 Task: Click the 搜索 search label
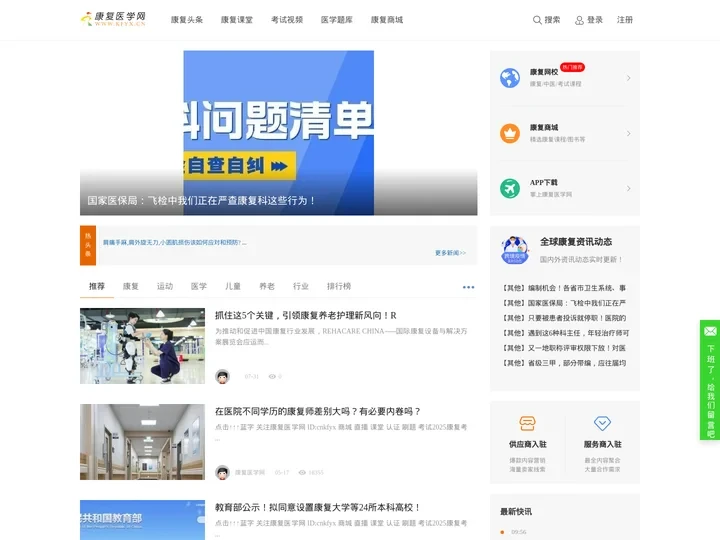click(552, 20)
